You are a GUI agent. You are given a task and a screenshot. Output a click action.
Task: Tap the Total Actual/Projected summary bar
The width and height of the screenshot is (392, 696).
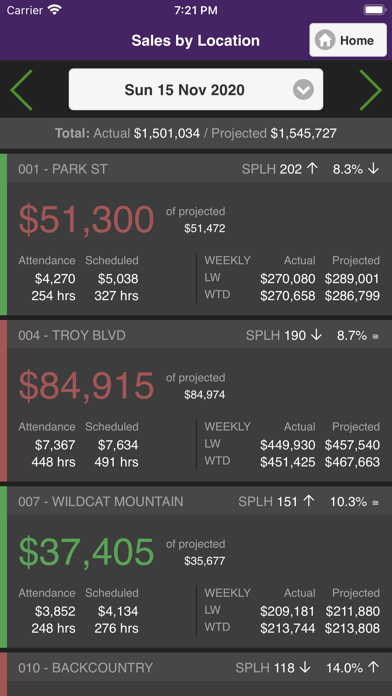(196, 133)
